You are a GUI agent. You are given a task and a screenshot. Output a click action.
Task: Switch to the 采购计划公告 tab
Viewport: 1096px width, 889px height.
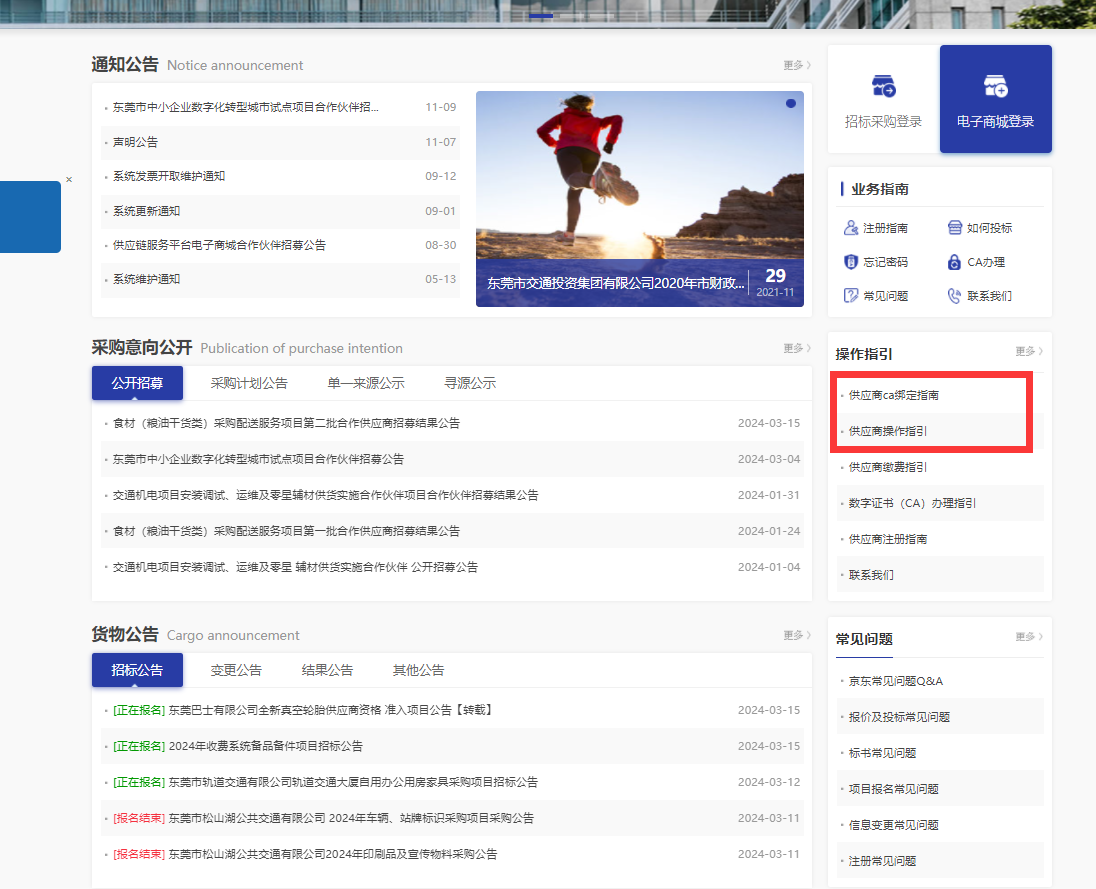249,383
